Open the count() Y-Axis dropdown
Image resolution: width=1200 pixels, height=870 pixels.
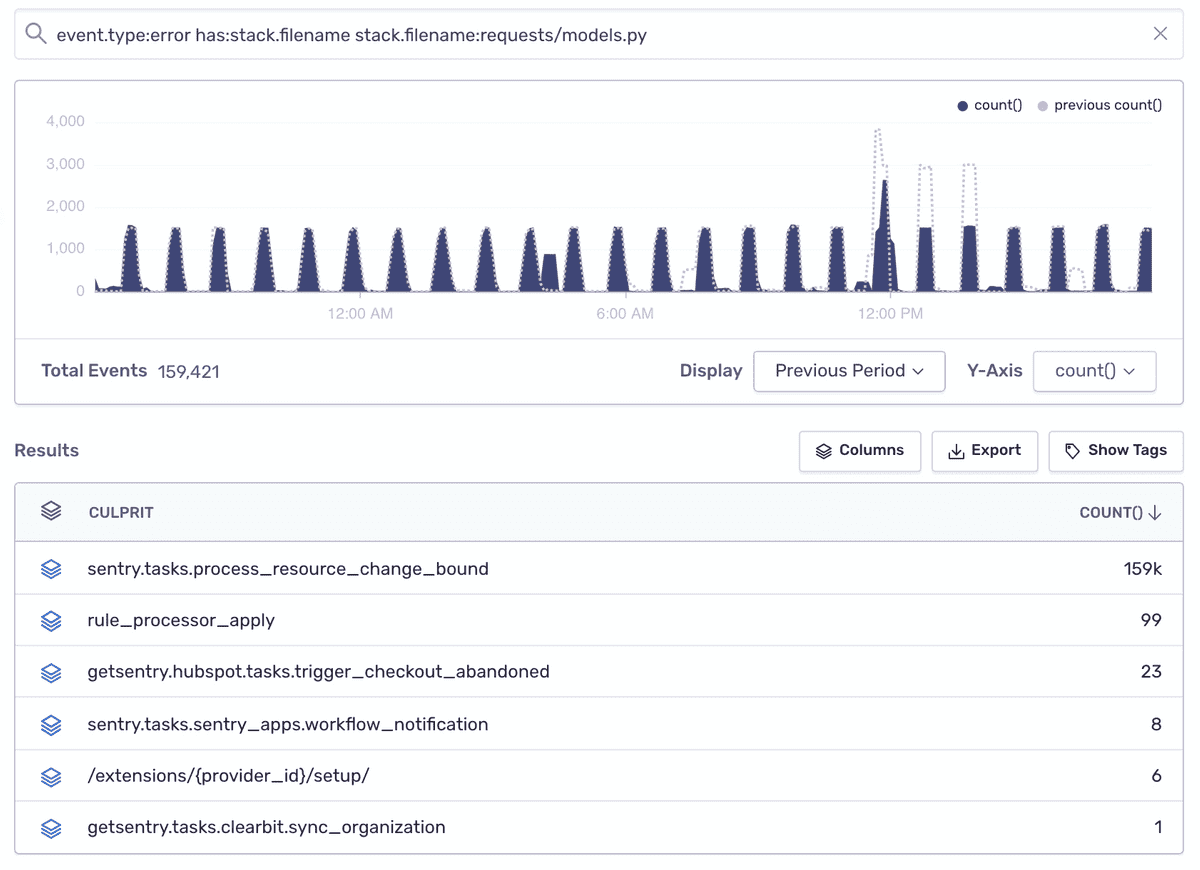coord(1095,371)
